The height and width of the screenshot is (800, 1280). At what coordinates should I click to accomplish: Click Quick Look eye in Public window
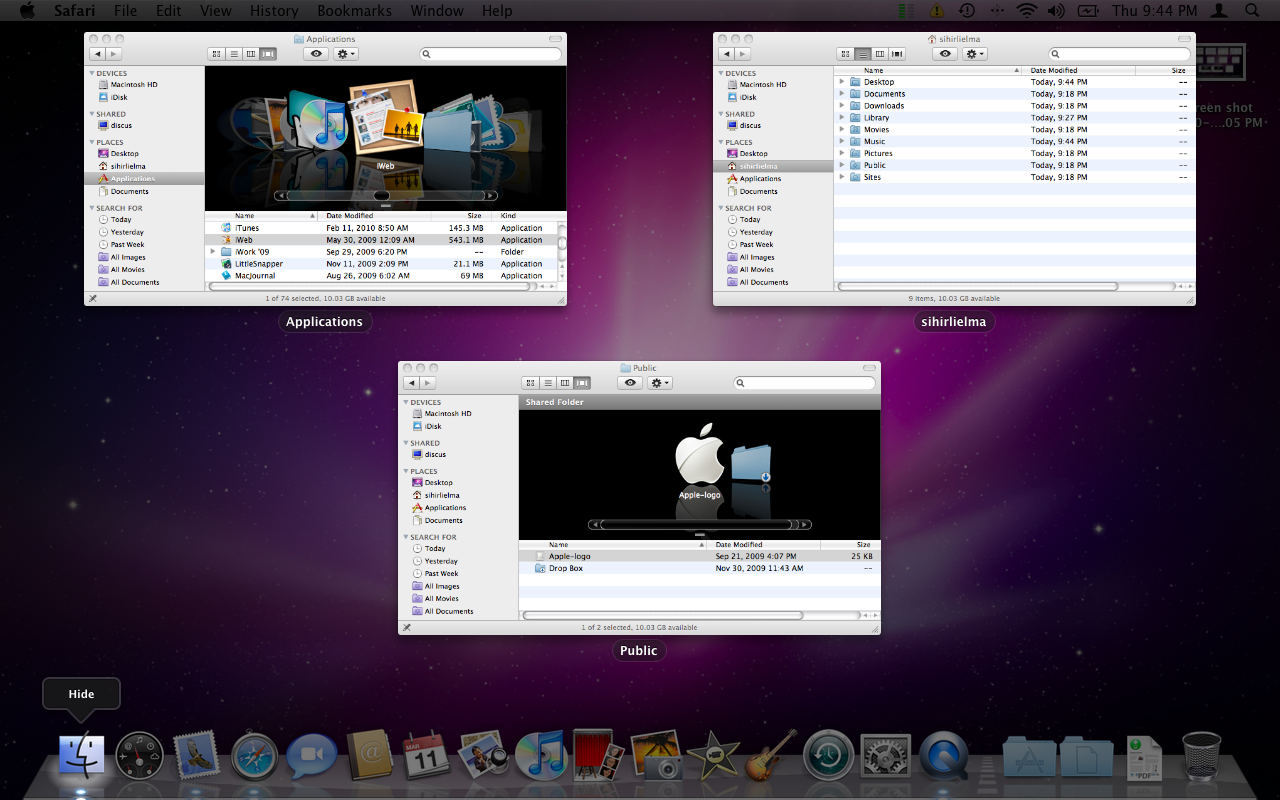click(x=630, y=383)
